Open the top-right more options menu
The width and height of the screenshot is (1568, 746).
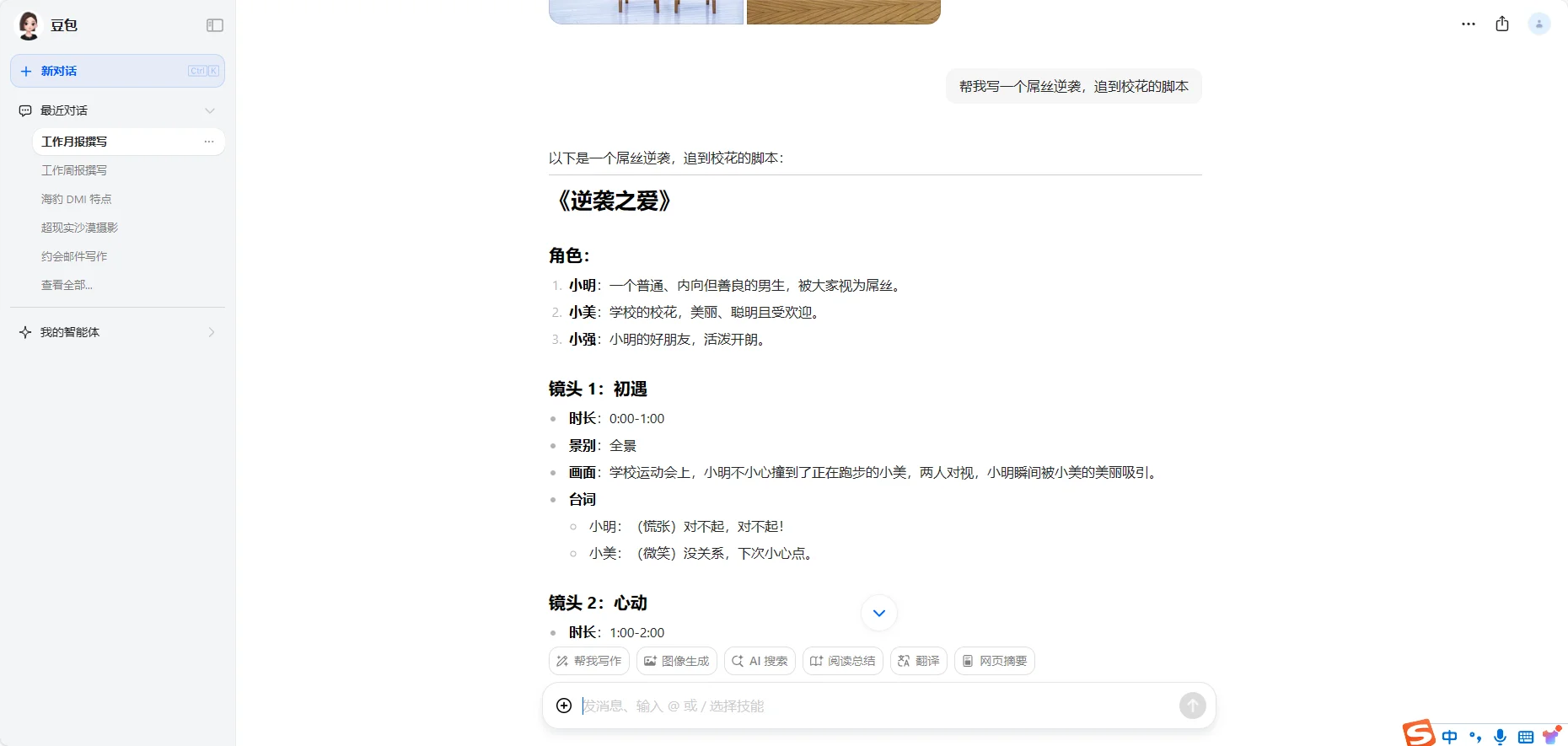tap(1469, 24)
